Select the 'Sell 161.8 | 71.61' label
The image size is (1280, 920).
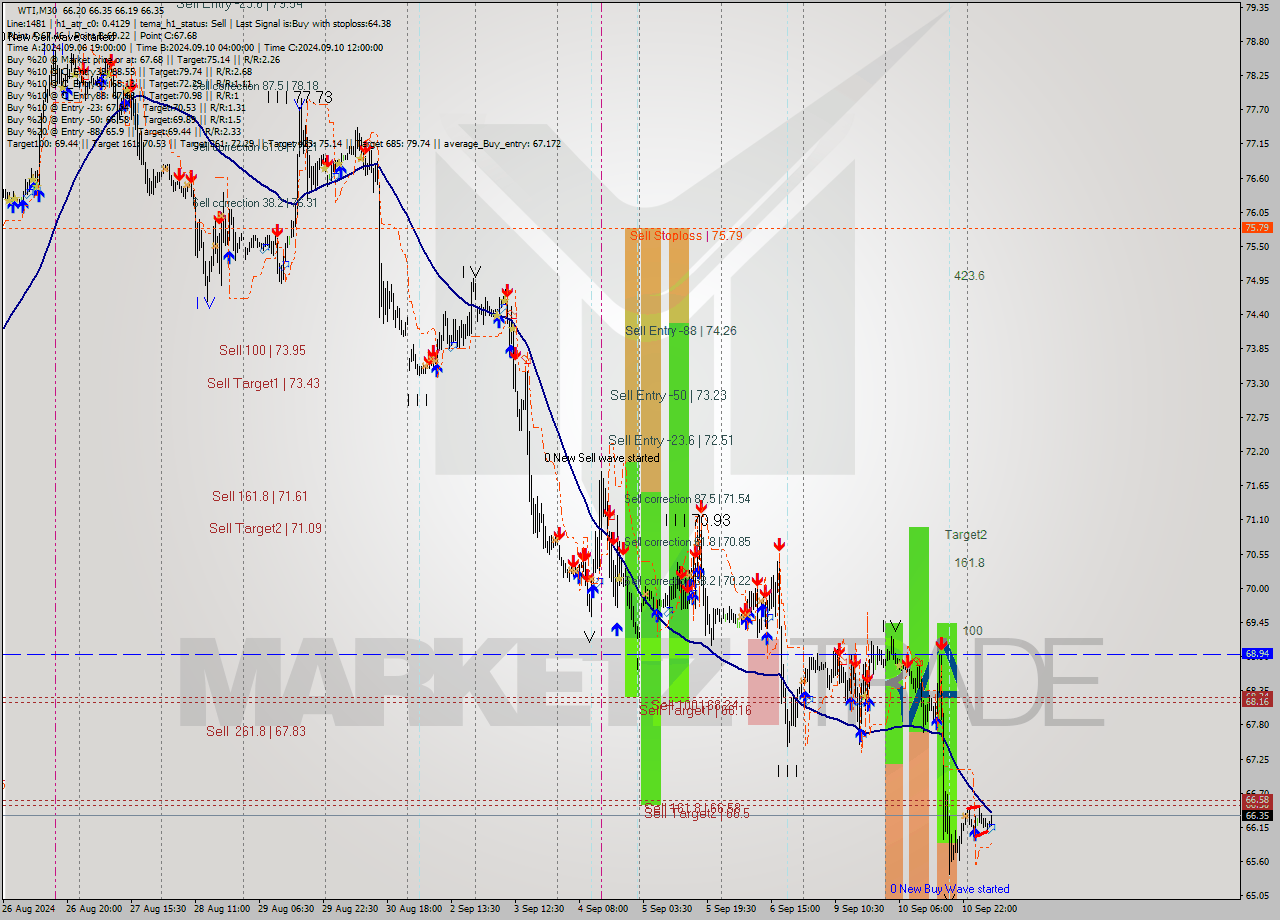pyautogui.click(x=260, y=497)
